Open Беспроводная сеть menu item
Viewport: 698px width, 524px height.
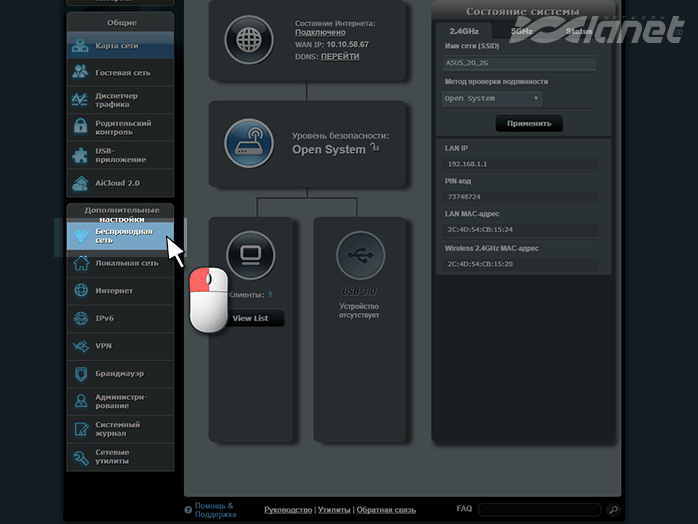pos(122,236)
